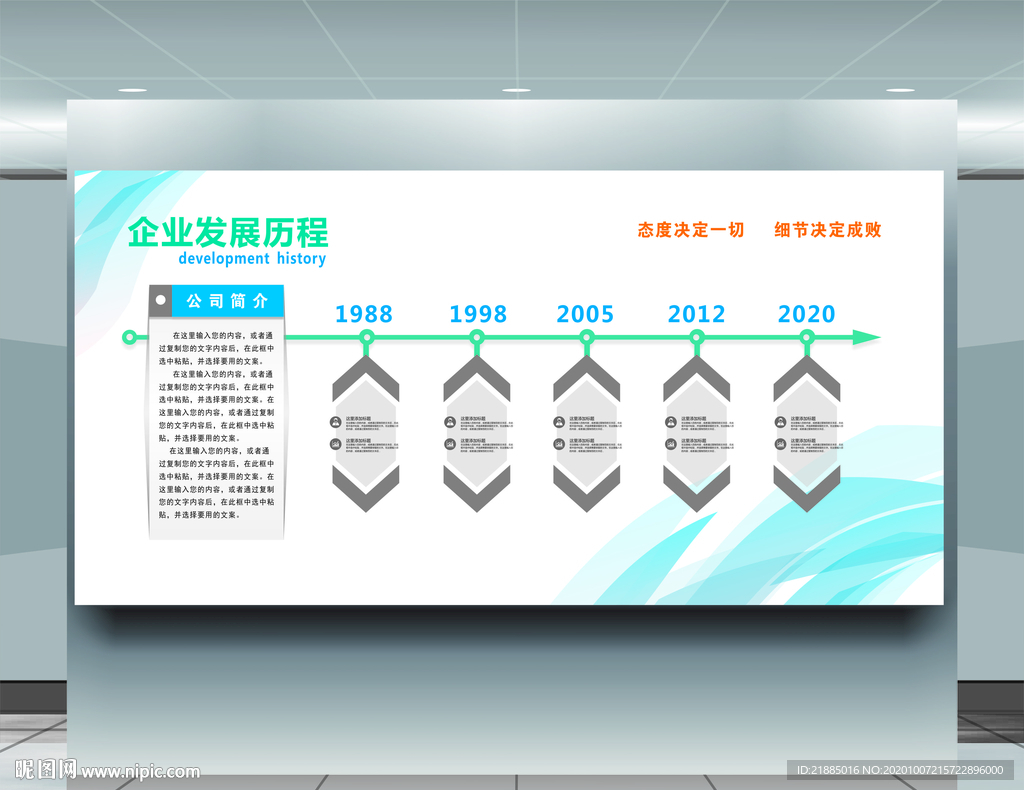Click the white dot beside 公司简介
1024x790 pixels.
point(161,300)
